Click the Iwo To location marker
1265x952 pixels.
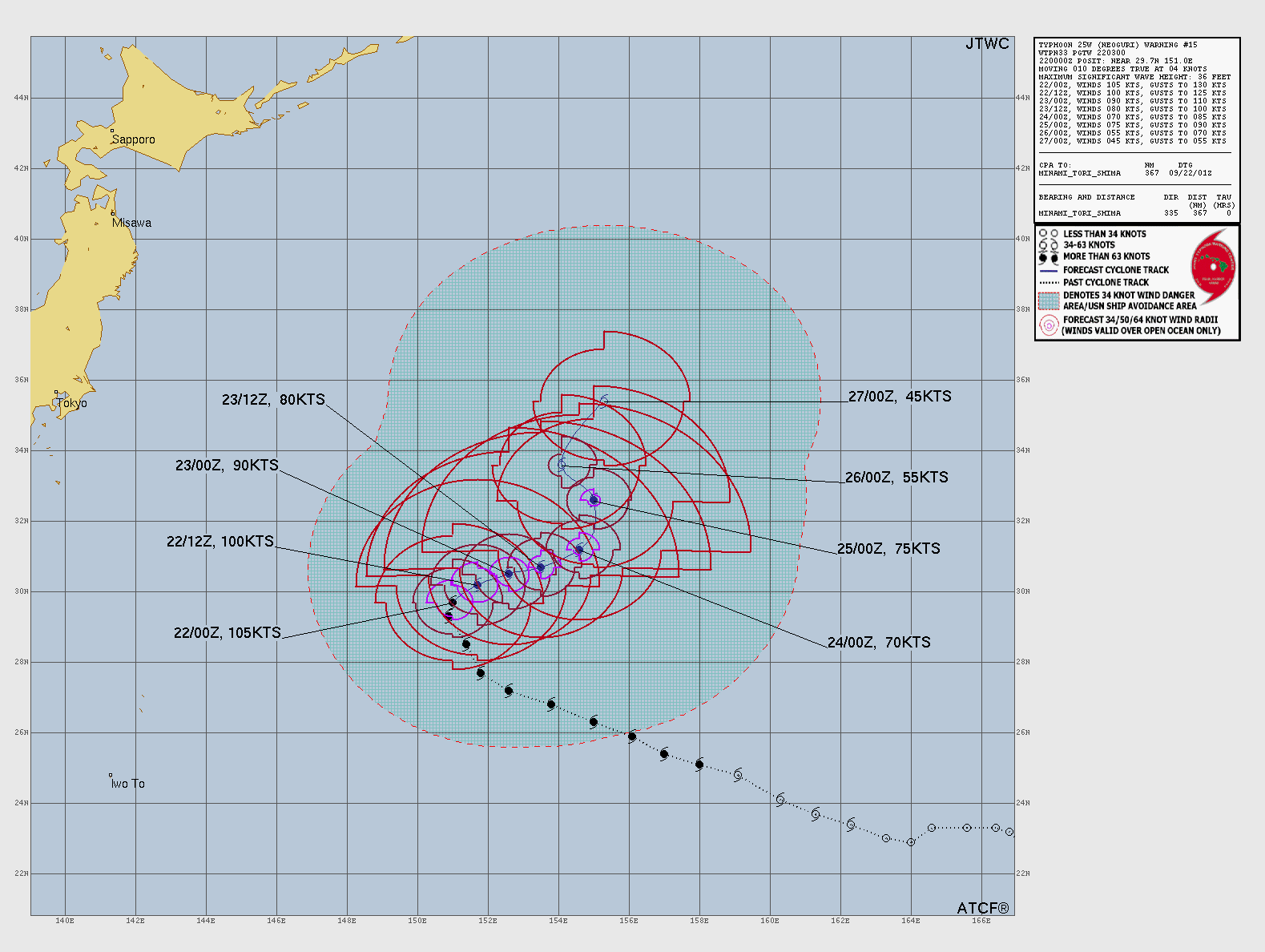tap(111, 775)
